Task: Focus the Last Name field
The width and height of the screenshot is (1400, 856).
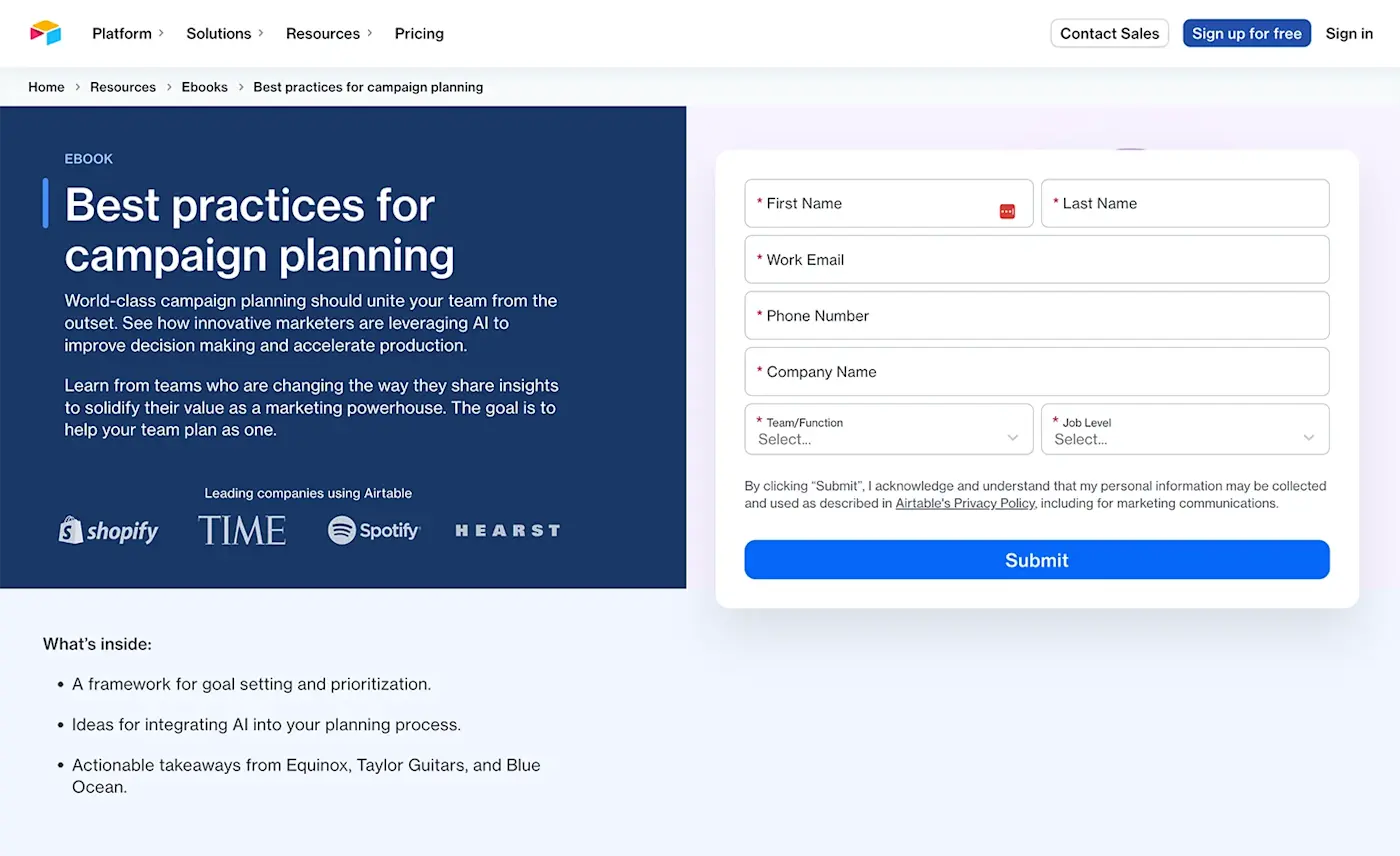Action: coord(1185,203)
